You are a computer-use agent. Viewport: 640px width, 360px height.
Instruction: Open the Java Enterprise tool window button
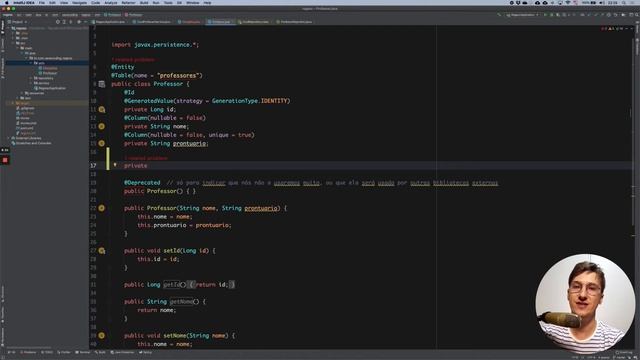(122, 352)
